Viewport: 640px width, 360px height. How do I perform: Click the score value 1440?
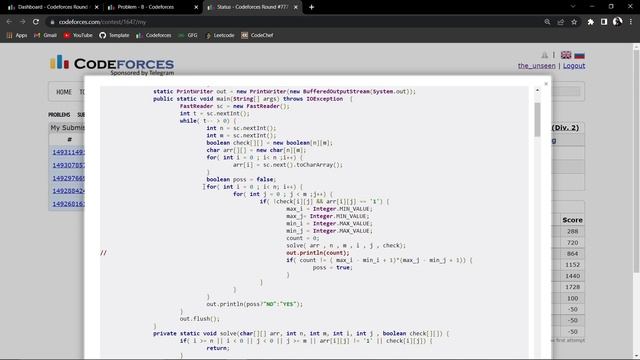pyautogui.click(x=572, y=276)
